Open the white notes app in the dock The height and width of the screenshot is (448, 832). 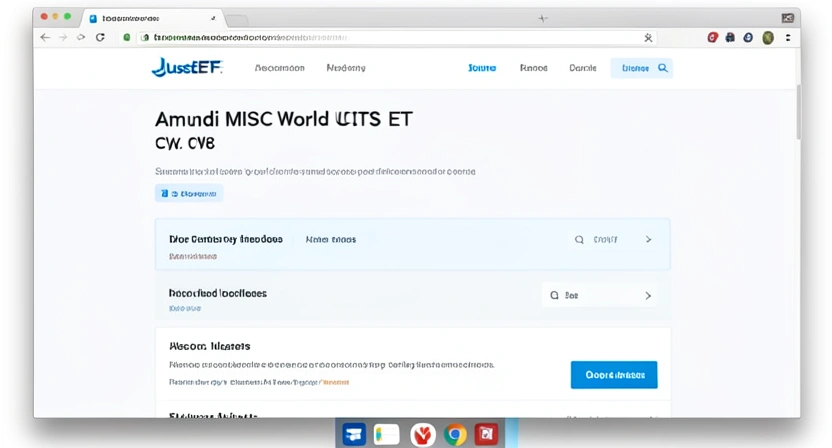click(x=387, y=434)
